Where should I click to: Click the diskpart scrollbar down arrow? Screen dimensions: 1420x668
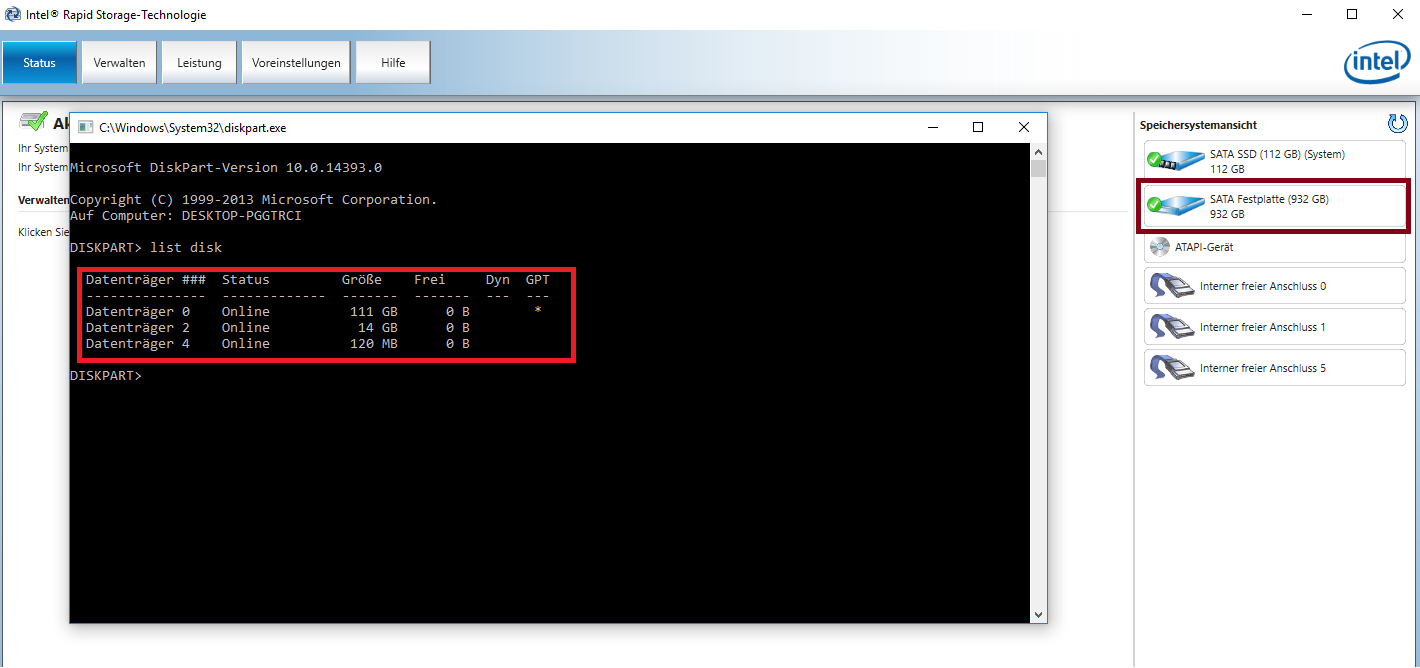tap(1039, 614)
